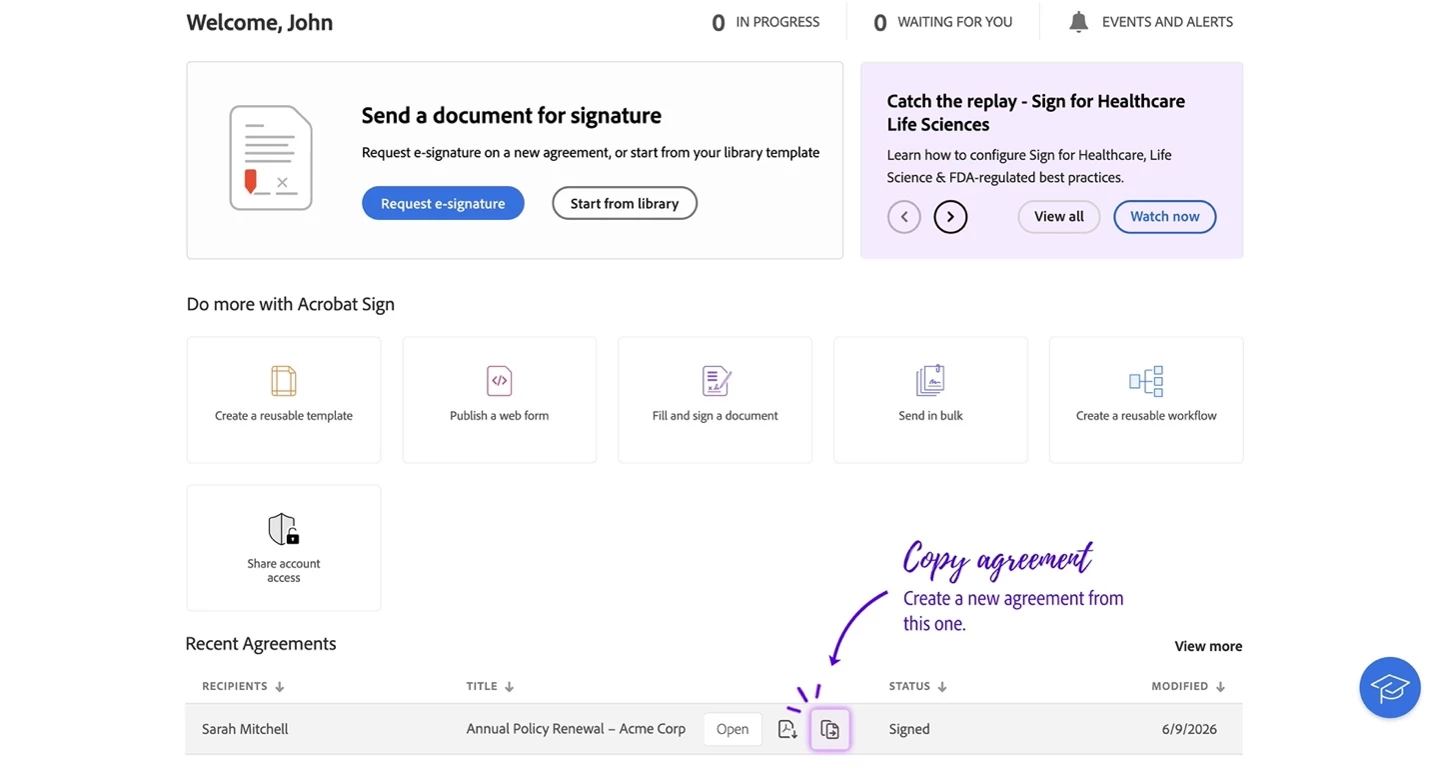The width and height of the screenshot is (1430, 767).
Task: Sort agreements by the Status column arrow
Action: (x=942, y=687)
